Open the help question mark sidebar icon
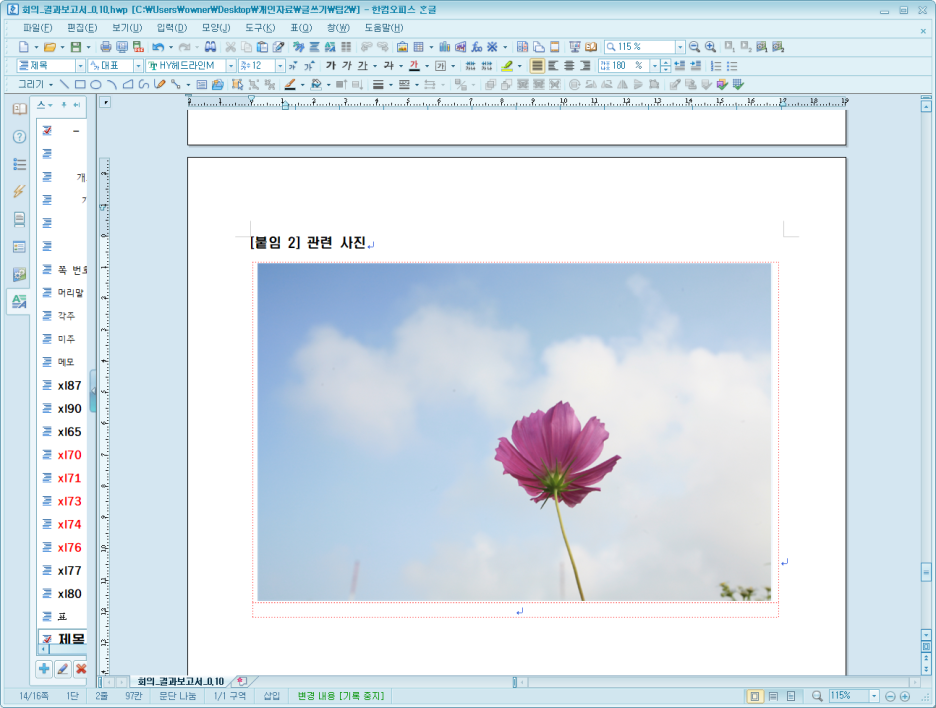This screenshot has width=936, height=708. [x=19, y=137]
